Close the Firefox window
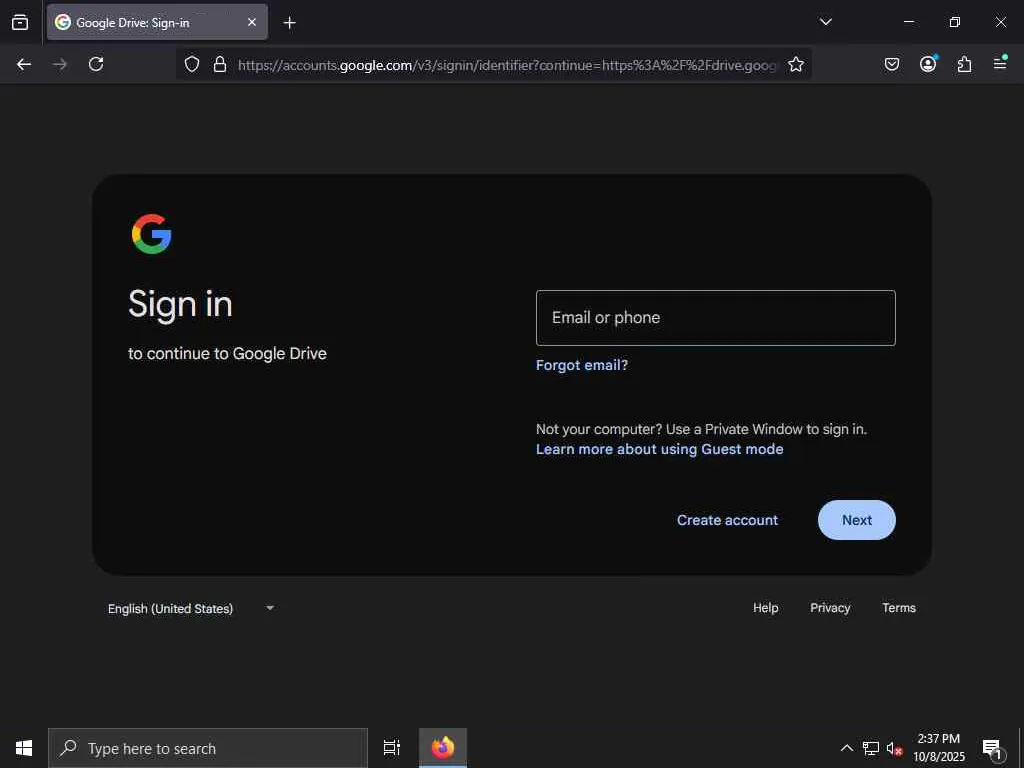This screenshot has height=768, width=1024. [1000, 22]
